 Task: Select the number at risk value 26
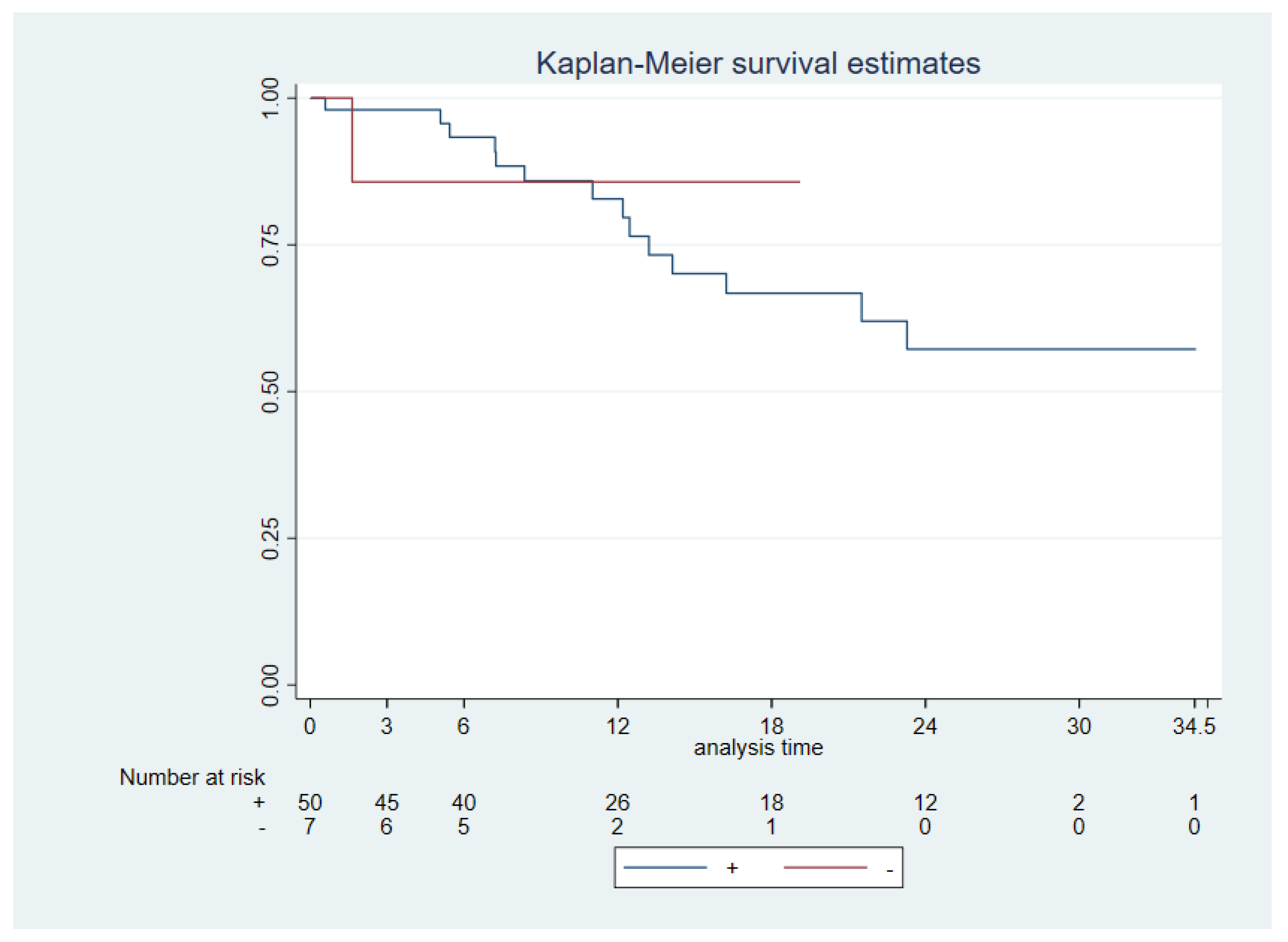(617, 803)
